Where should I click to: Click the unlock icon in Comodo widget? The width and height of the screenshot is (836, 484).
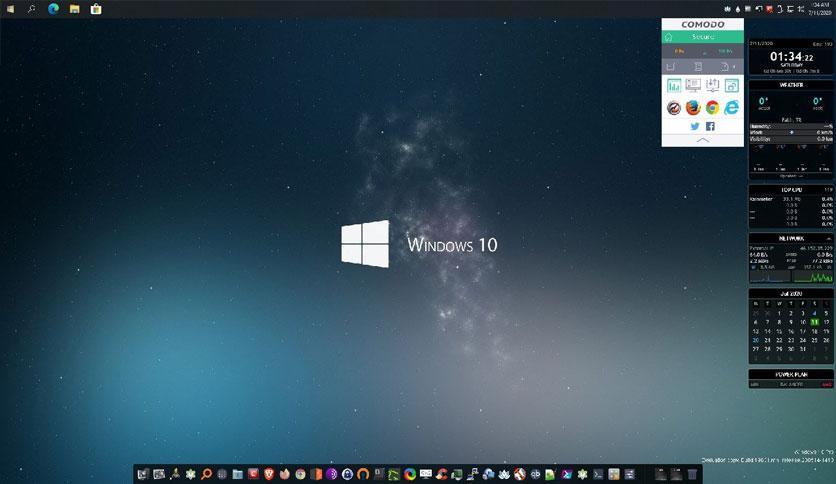732,85
